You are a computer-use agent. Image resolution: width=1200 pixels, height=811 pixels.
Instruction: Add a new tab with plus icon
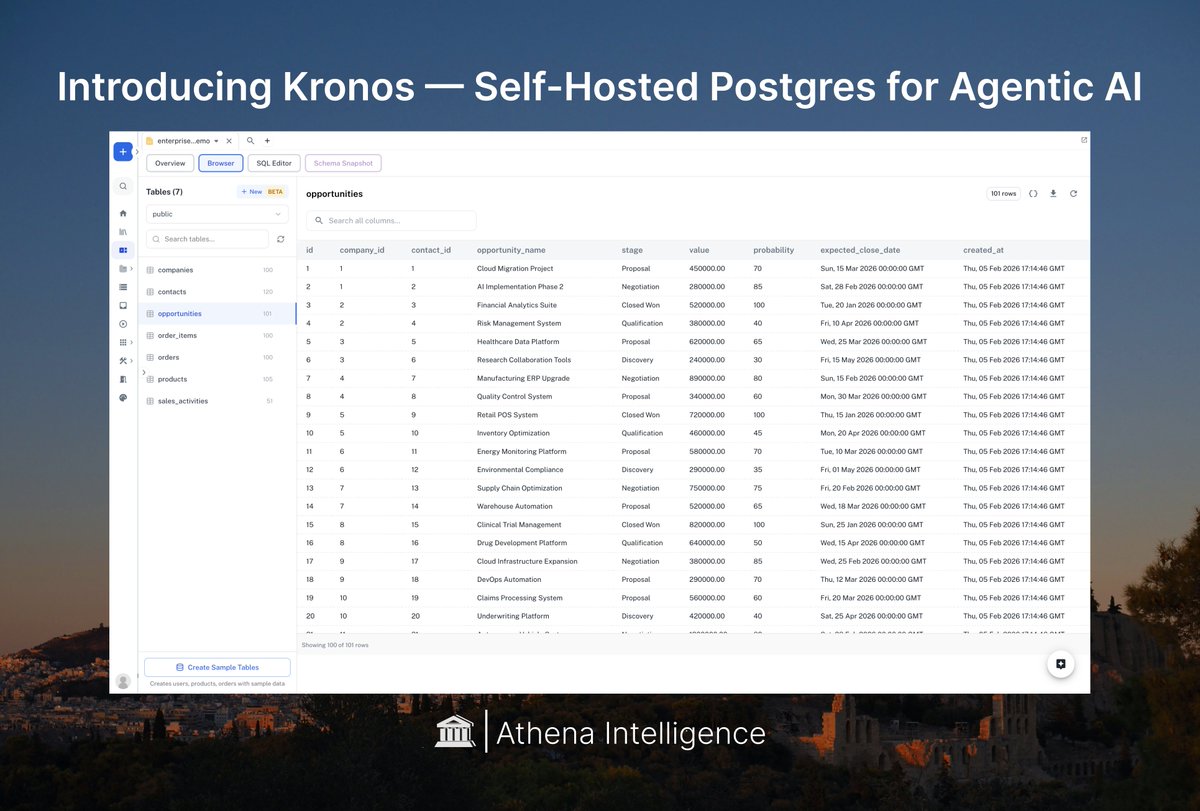coord(267,141)
